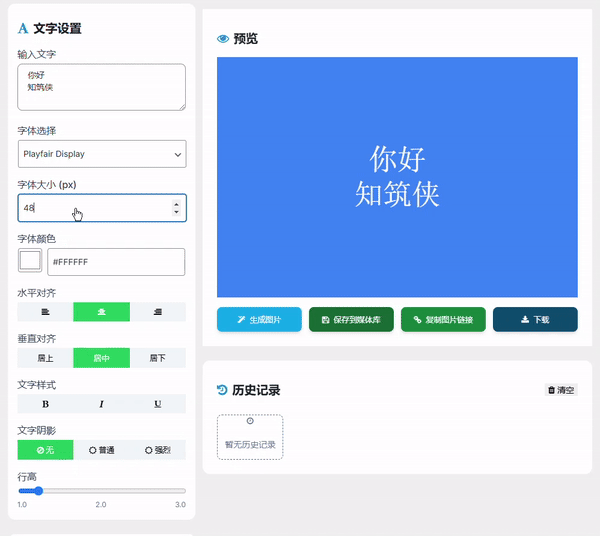Toggle underline text style
Viewport: 600px width, 536px height.
pyautogui.click(x=157, y=404)
